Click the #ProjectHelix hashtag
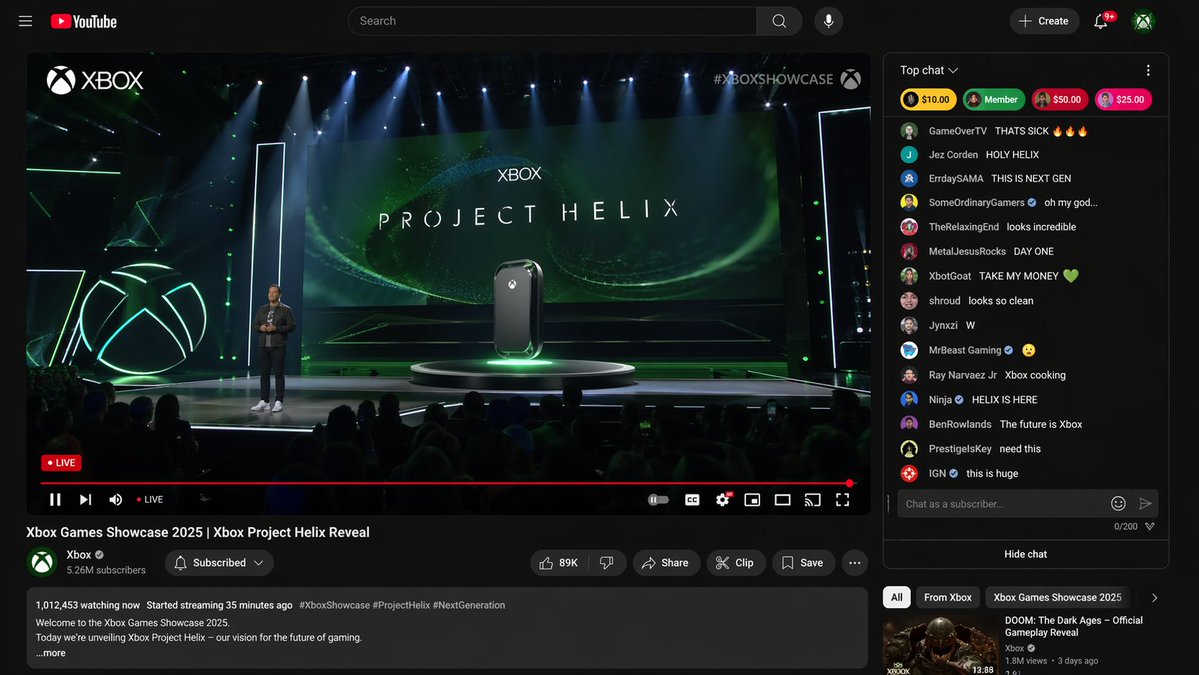This screenshot has width=1199, height=675. 401,605
